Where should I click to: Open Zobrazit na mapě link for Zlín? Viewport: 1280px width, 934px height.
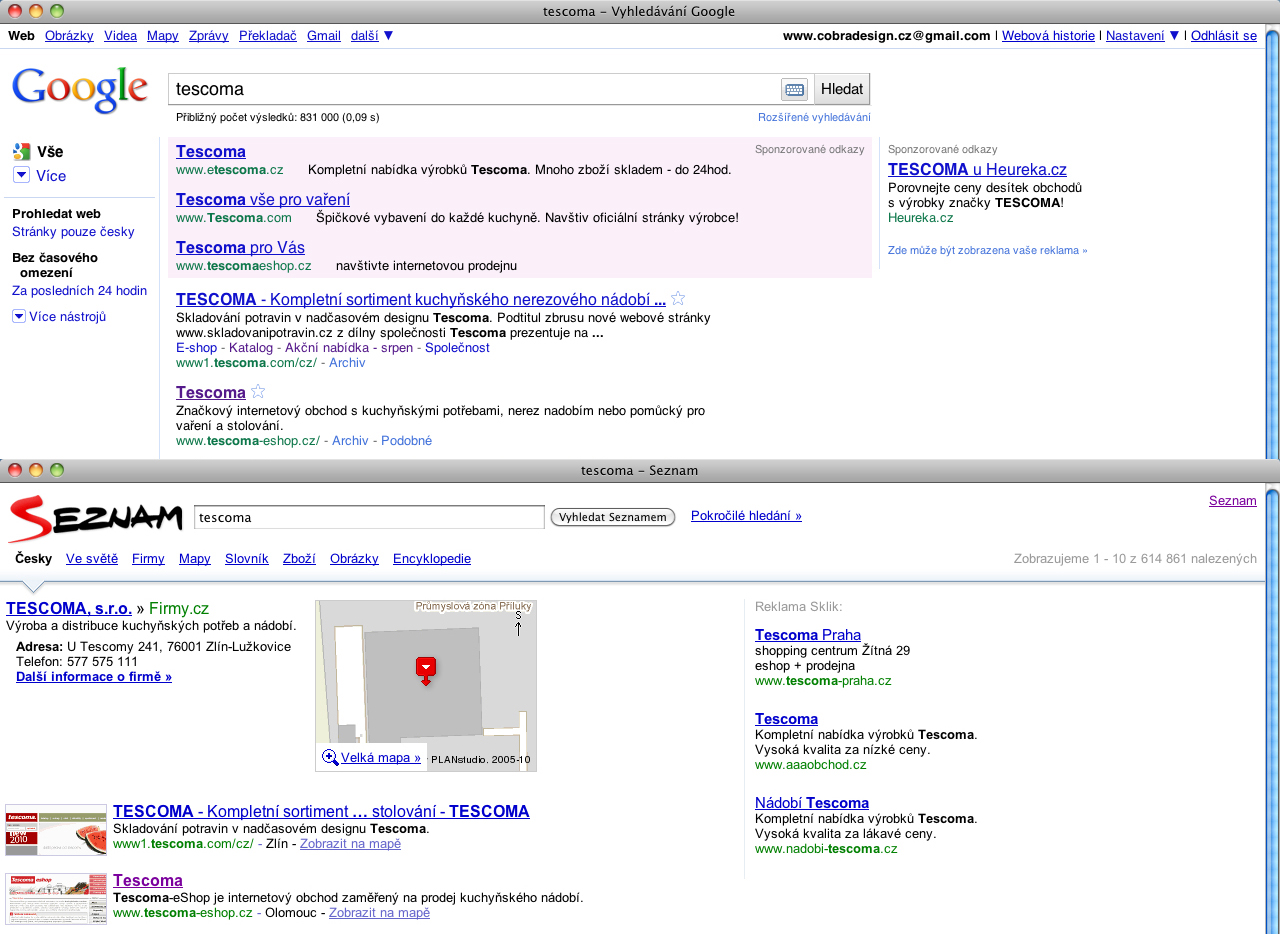coord(350,843)
